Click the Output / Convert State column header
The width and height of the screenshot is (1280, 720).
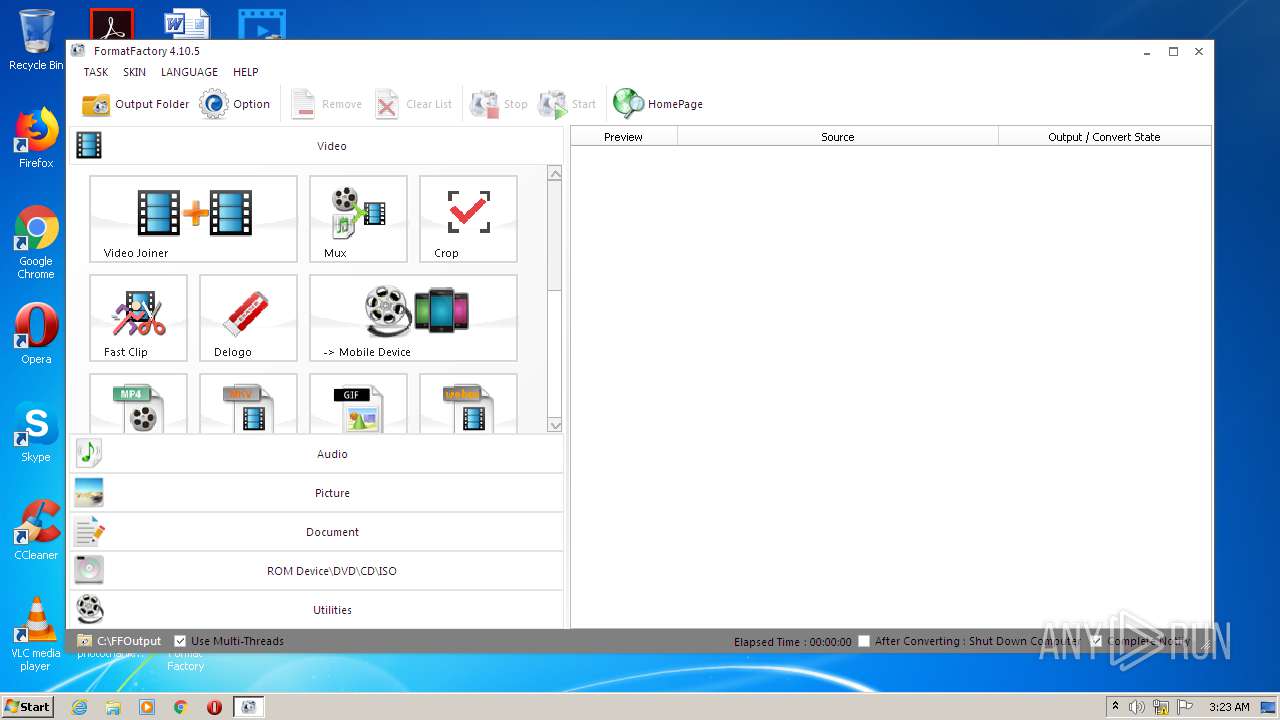(x=1104, y=137)
